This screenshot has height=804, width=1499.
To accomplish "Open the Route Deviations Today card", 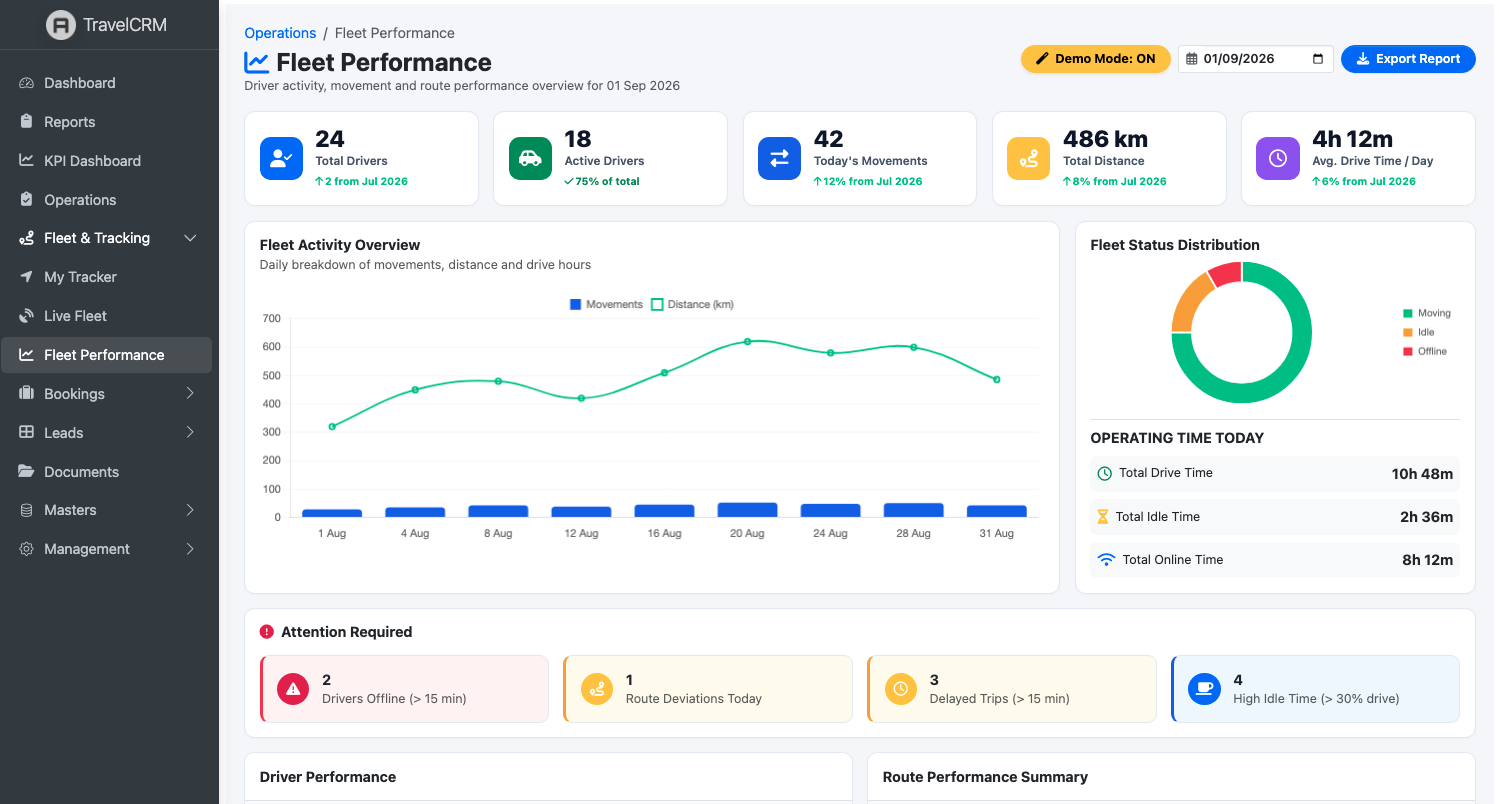I will 707,689.
